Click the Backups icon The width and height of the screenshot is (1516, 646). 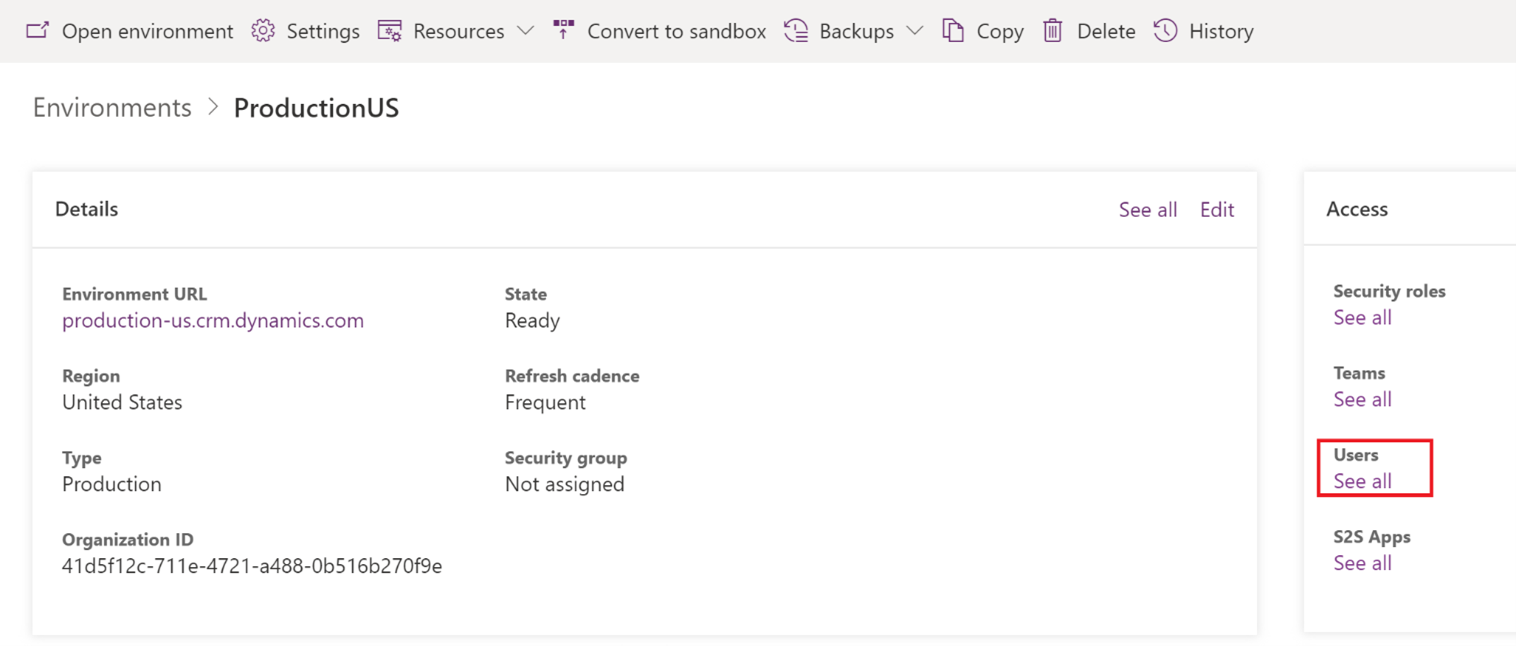pyautogui.click(x=796, y=31)
